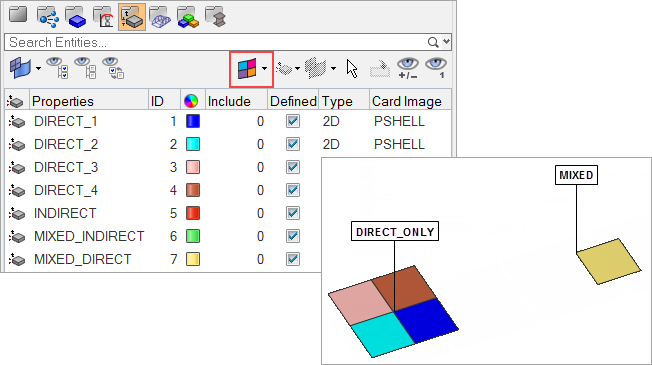The width and height of the screenshot is (652, 365).
Task: Click the color mode squares icon
Action: pyautogui.click(x=247, y=69)
